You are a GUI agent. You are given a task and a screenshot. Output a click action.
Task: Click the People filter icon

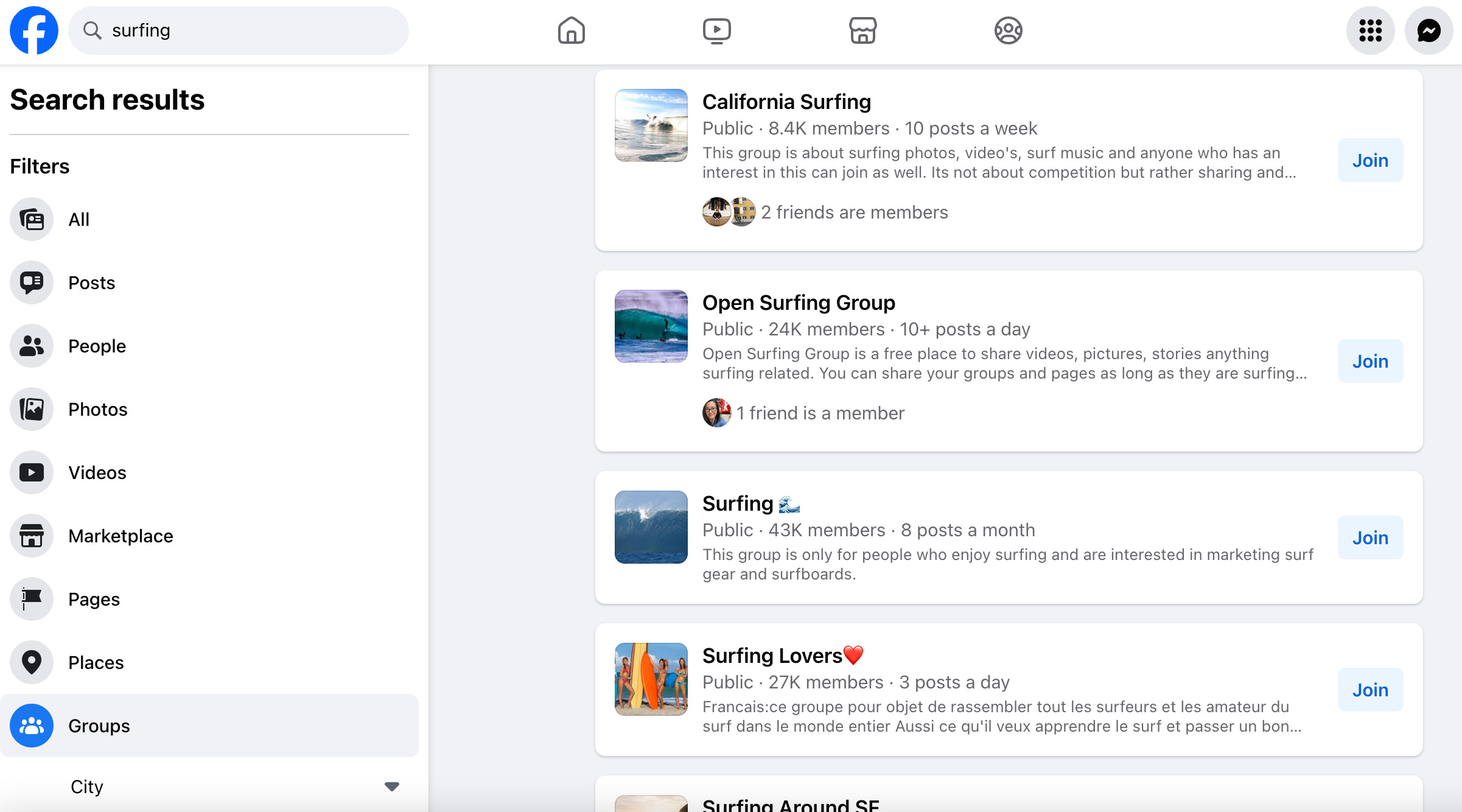pyautogui.click(x=32, y=346)
